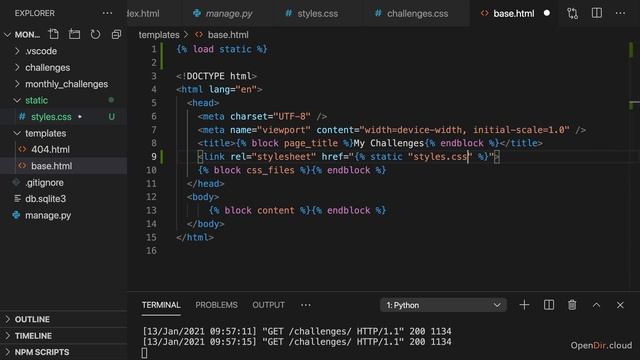
Task: Switch to the styles.css editor tab
Action: pyautogui.click(x=317, y=13)
